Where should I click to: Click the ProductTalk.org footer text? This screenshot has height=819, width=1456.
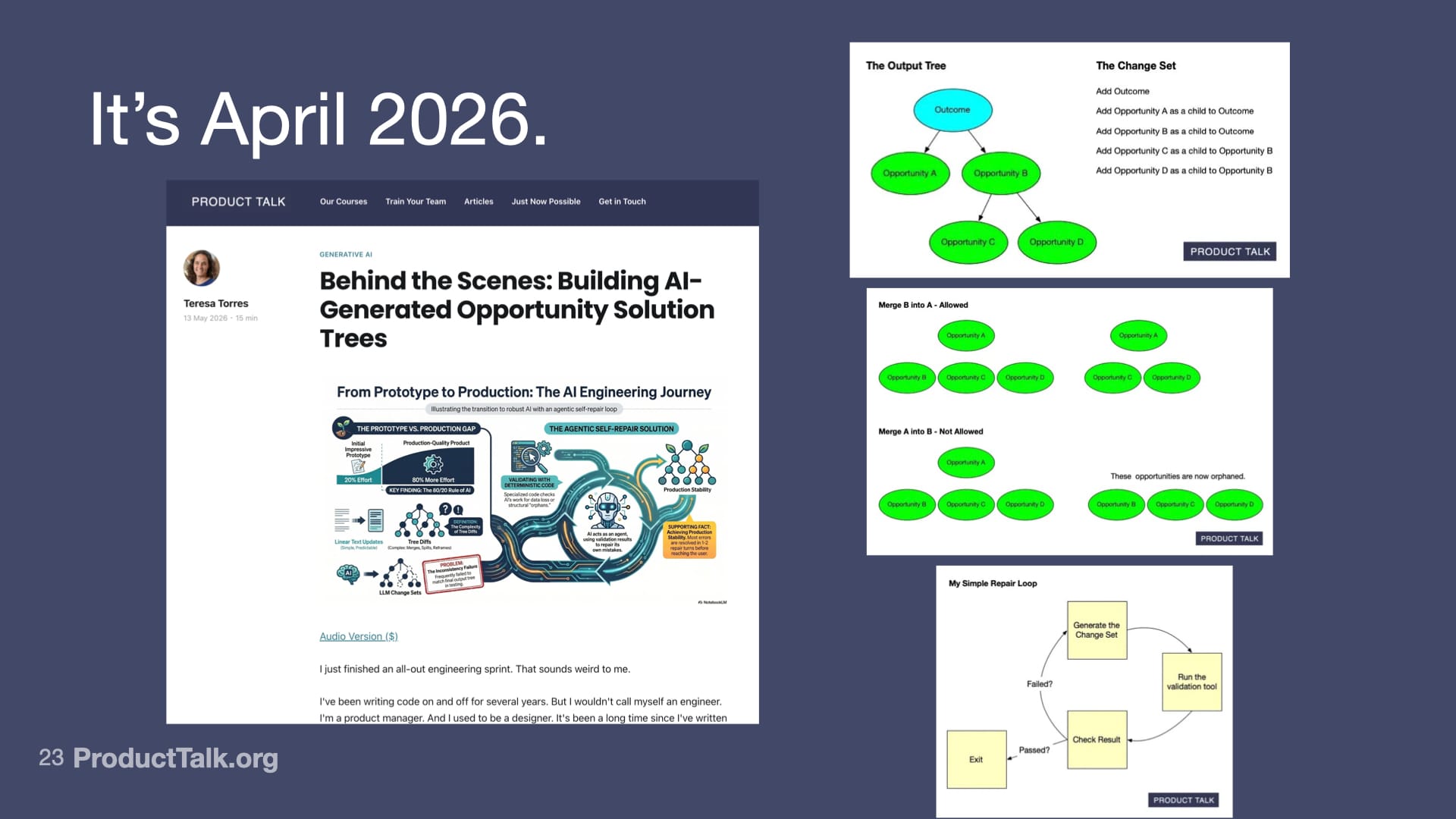point(176,758)
